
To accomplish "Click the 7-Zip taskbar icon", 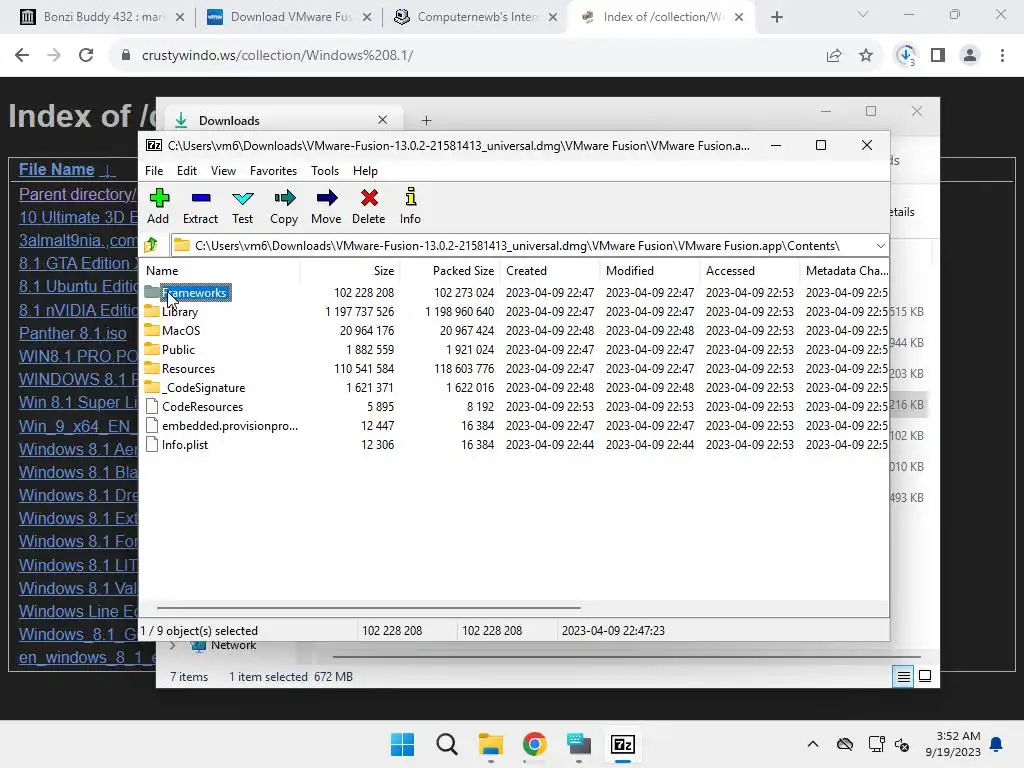I will [623, 744].
